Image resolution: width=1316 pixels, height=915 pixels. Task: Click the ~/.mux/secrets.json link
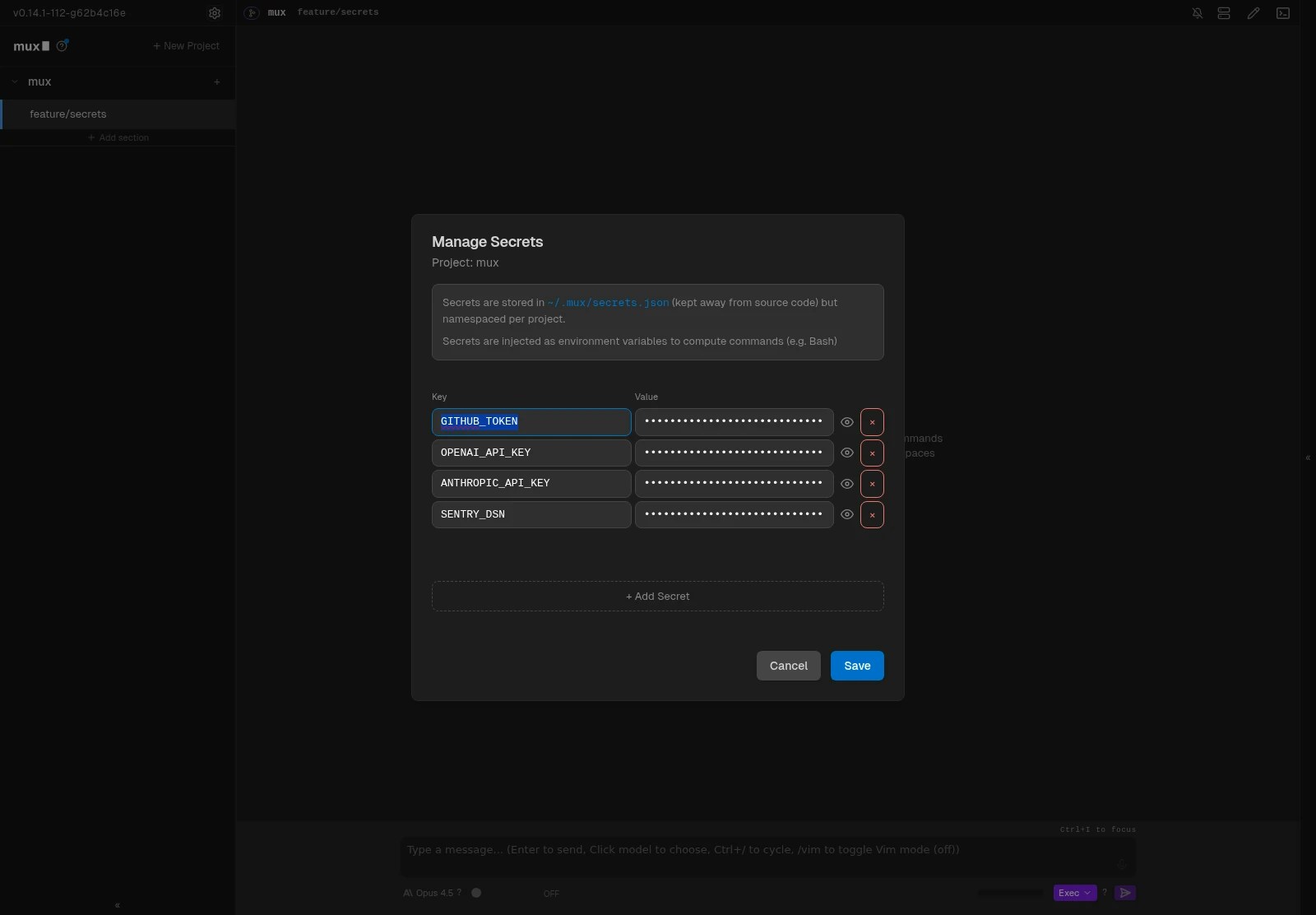coord(606,303)
